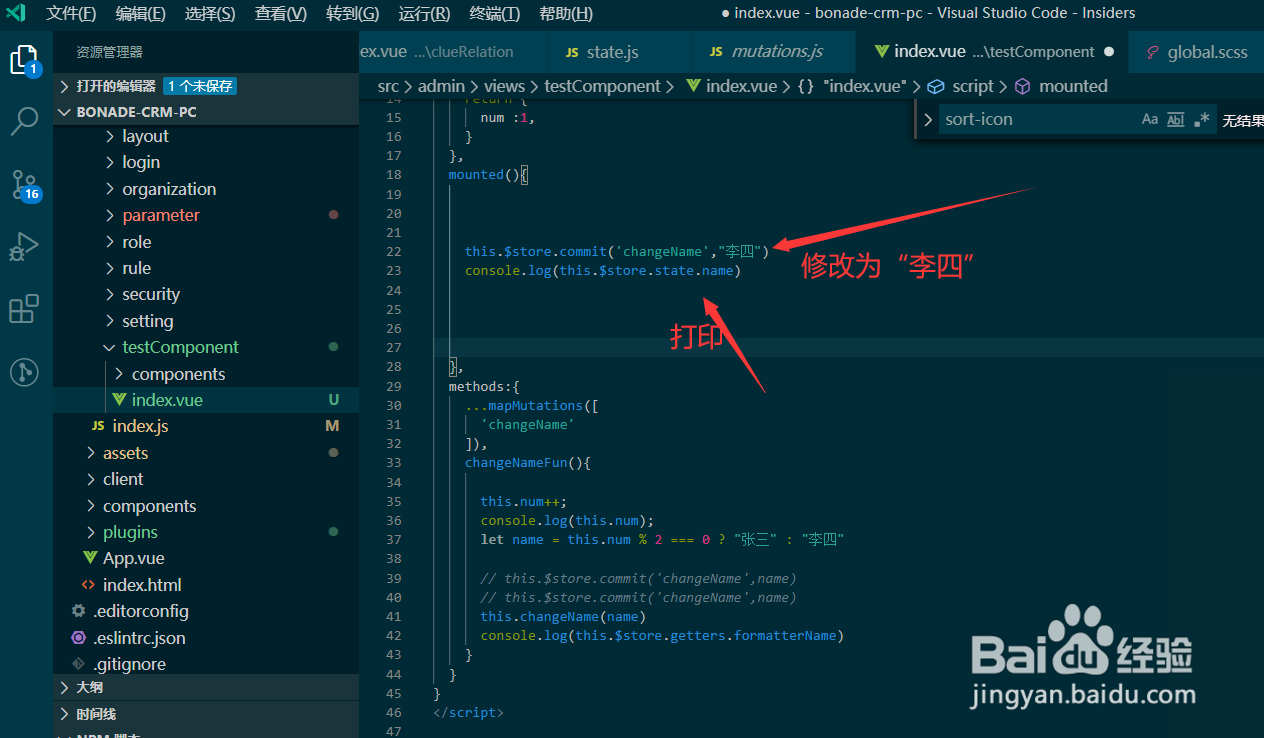
Task: Expand the replace field in find widget
Action: pos(928,119)
